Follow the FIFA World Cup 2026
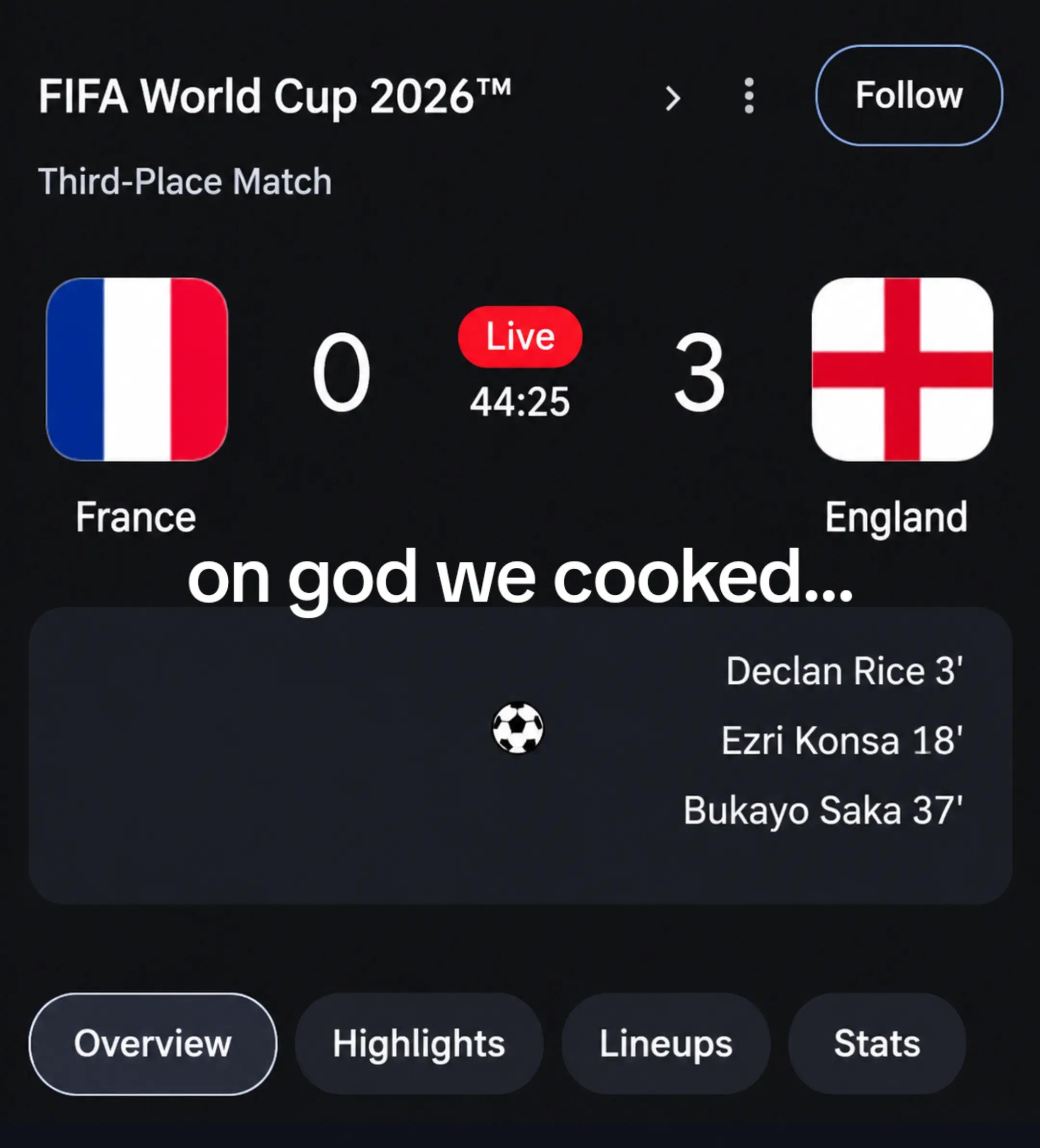Image resolution: width=1040 pixels, height=1148 pixels. [x=909, y=95]
